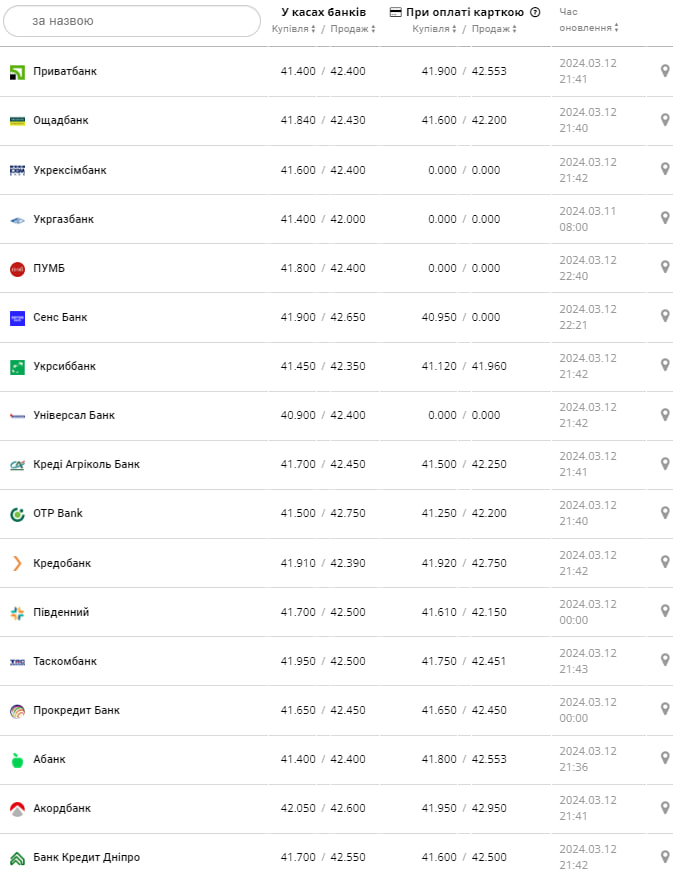The image size is (673, 882).
Task: Sort by cash desk Купівля rate
Action: (294, 29)
